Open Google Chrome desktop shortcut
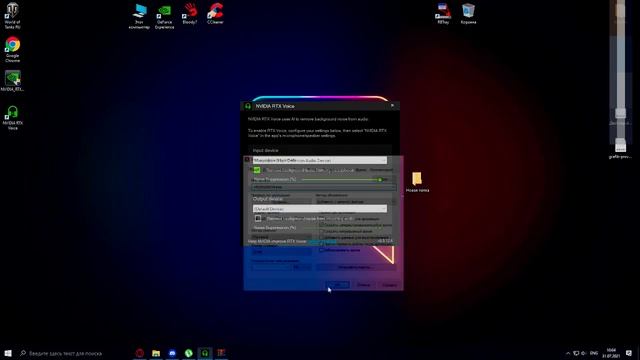 coord(12,49)
